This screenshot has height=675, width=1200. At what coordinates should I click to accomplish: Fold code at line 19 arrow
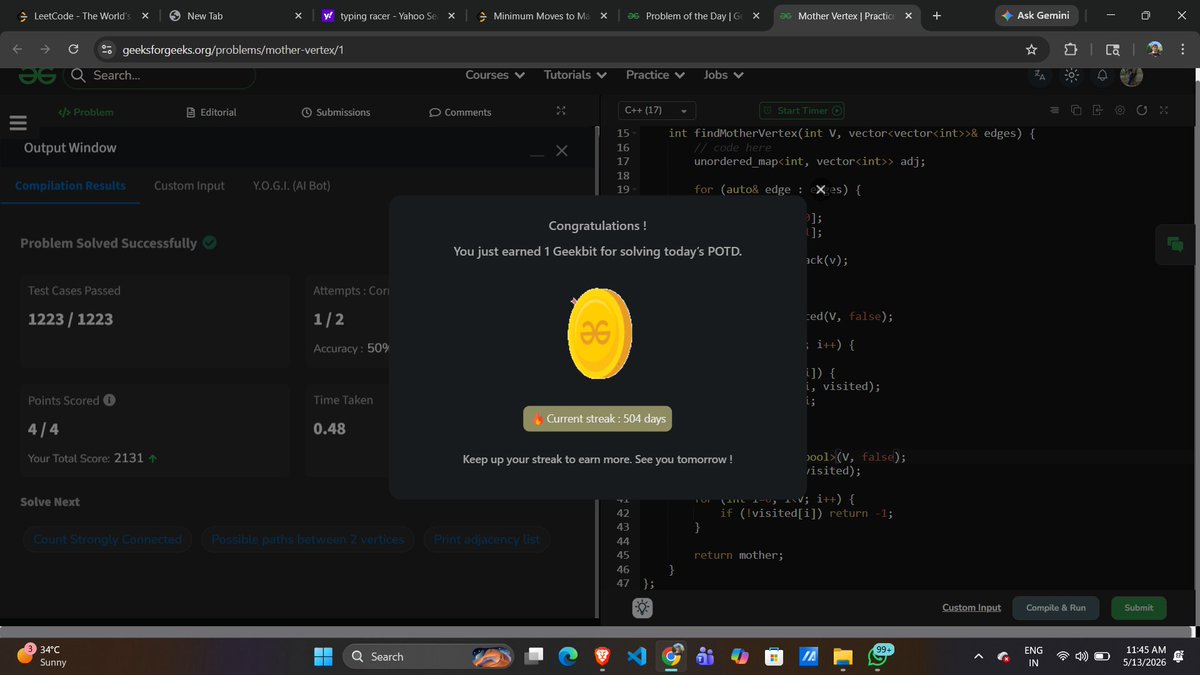[x=635, y=189]
